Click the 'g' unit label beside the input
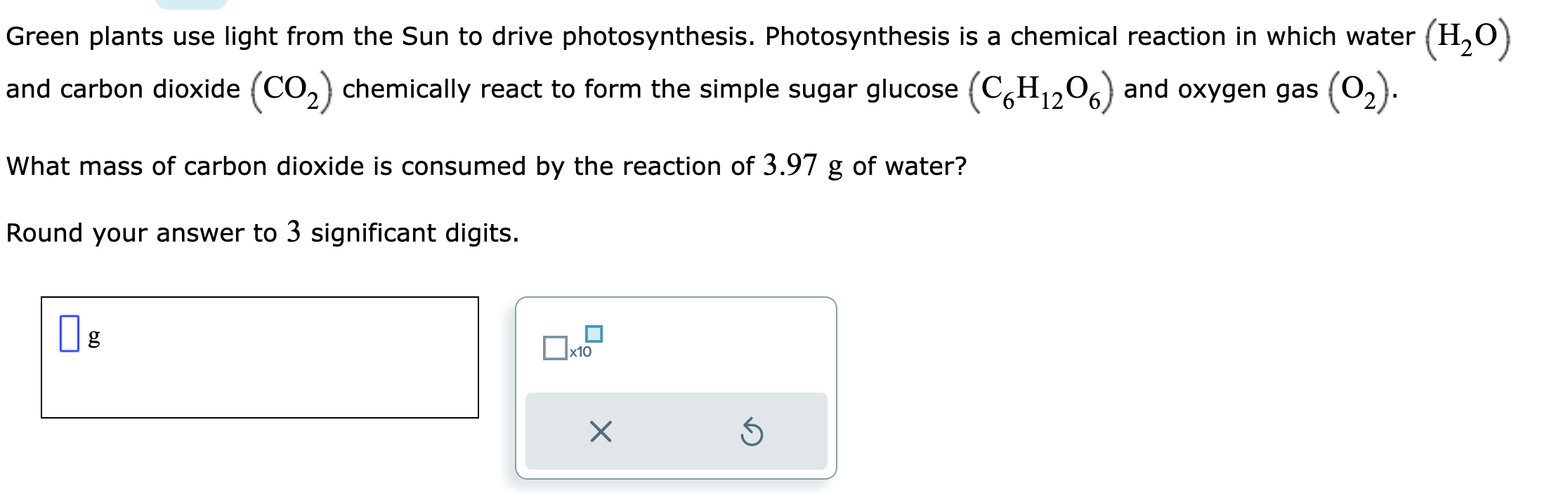The width and height of the screenshot is (1568, 493). pos(93,336)
